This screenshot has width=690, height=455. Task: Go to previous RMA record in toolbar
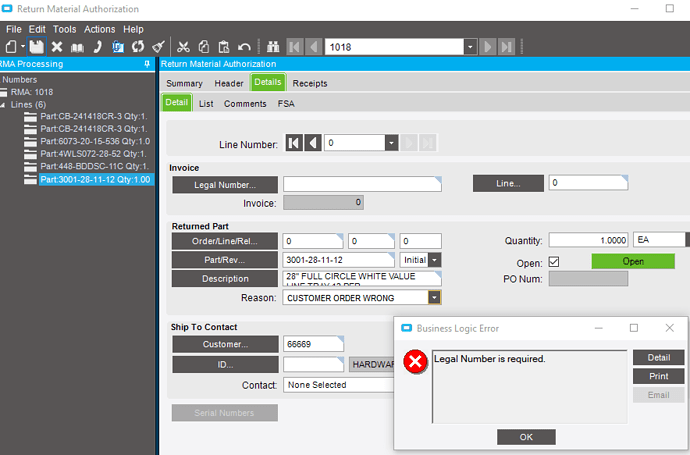pos(314,47)
